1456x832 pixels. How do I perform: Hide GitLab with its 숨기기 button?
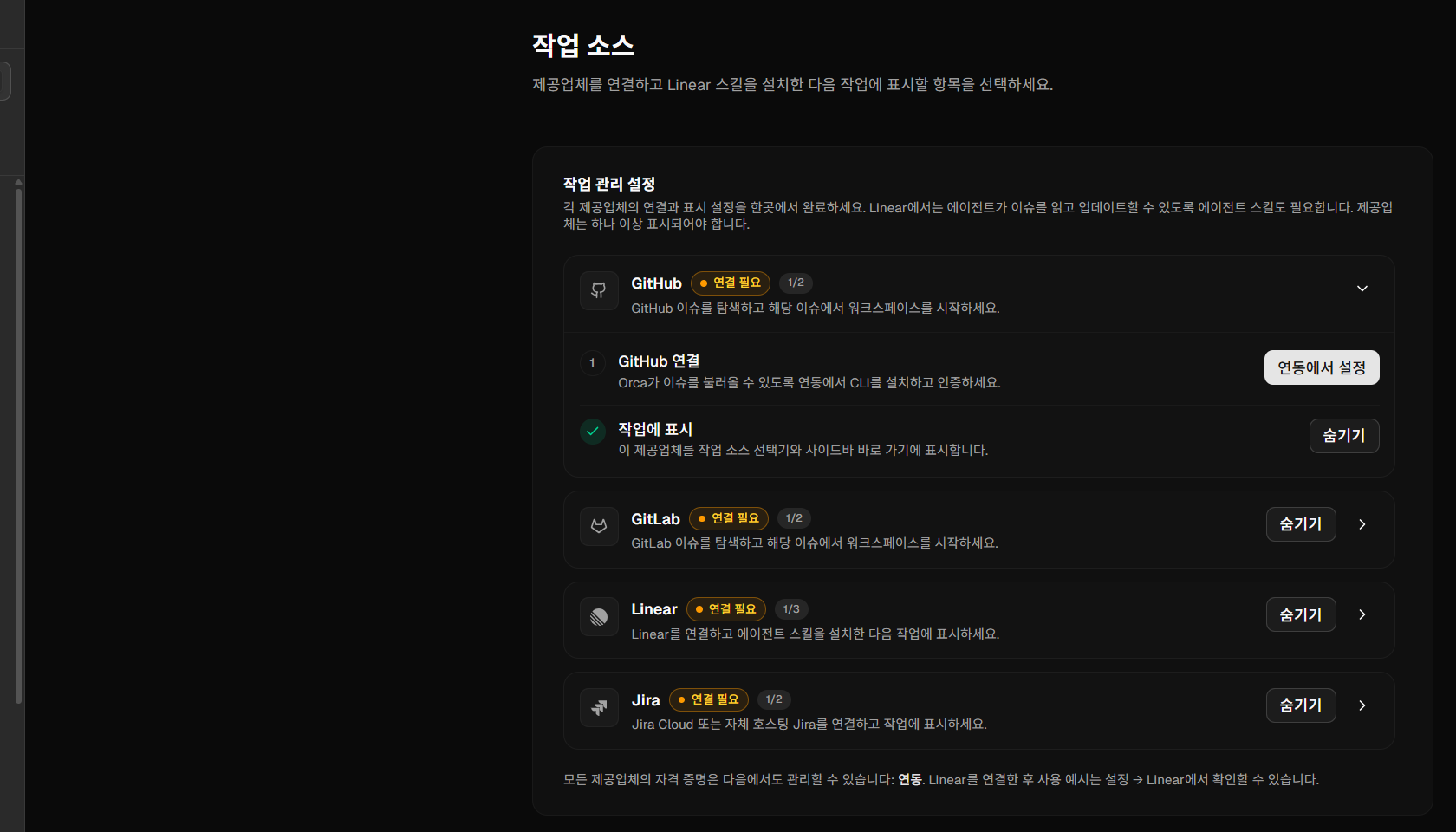coord(1301,524)
